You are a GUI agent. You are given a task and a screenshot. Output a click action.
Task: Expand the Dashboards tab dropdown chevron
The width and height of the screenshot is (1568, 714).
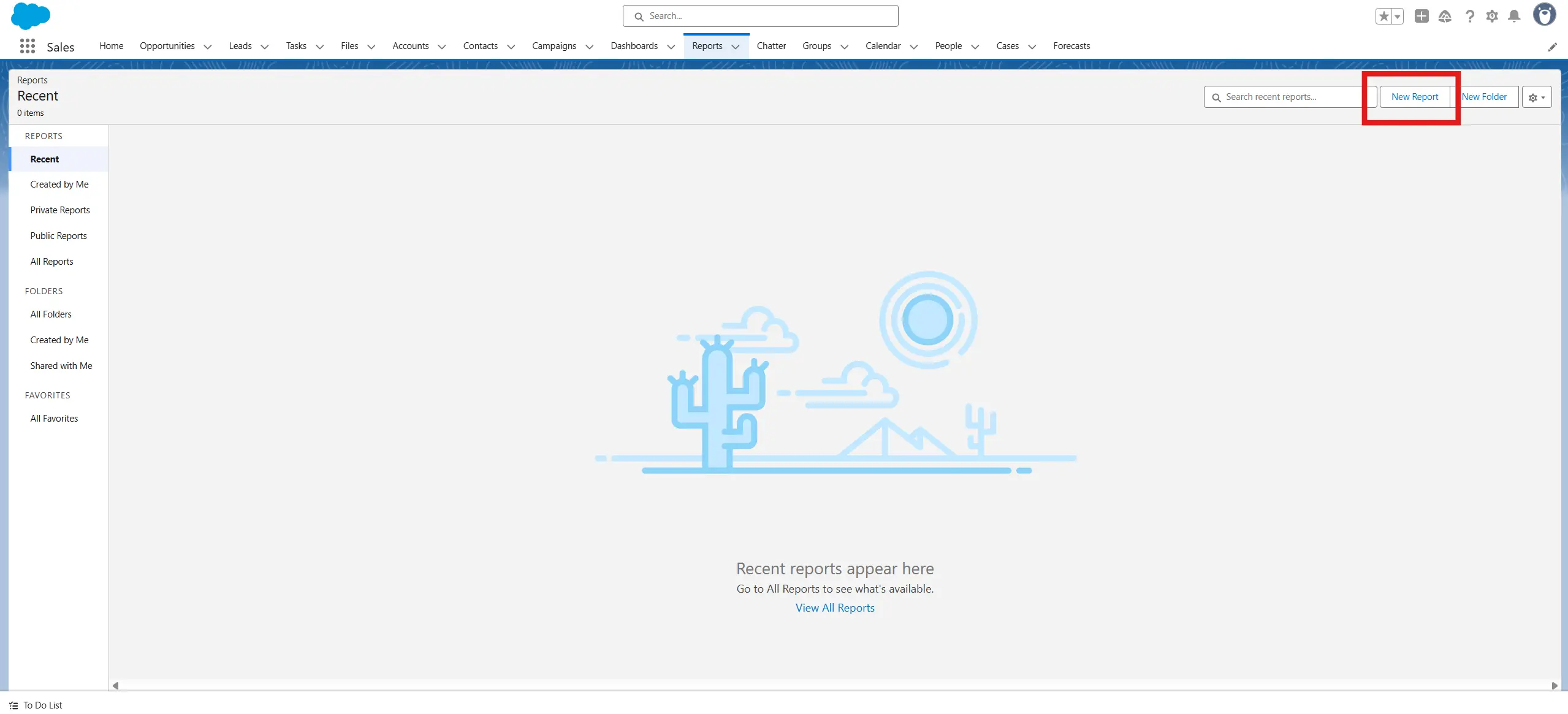pyautogui.click(x=671, y=47)
